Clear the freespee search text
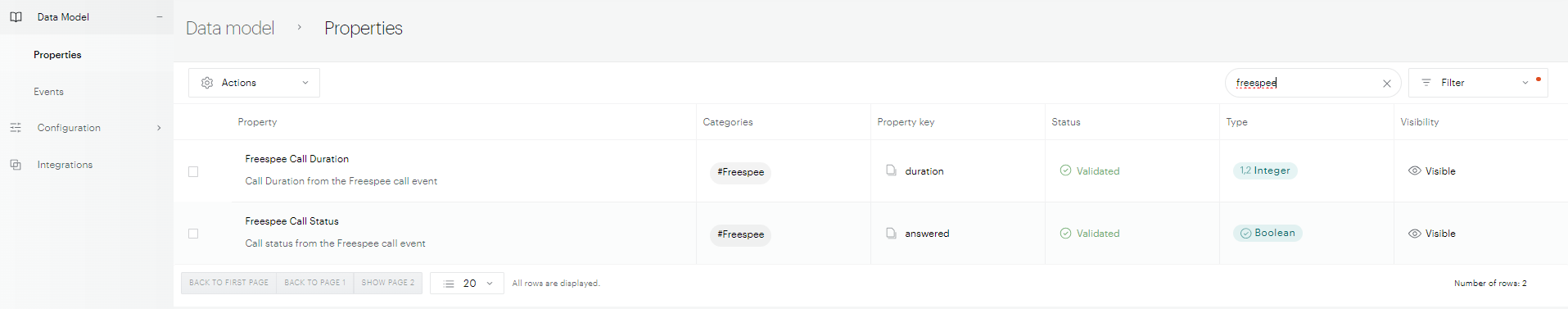 click(1387, 84)
